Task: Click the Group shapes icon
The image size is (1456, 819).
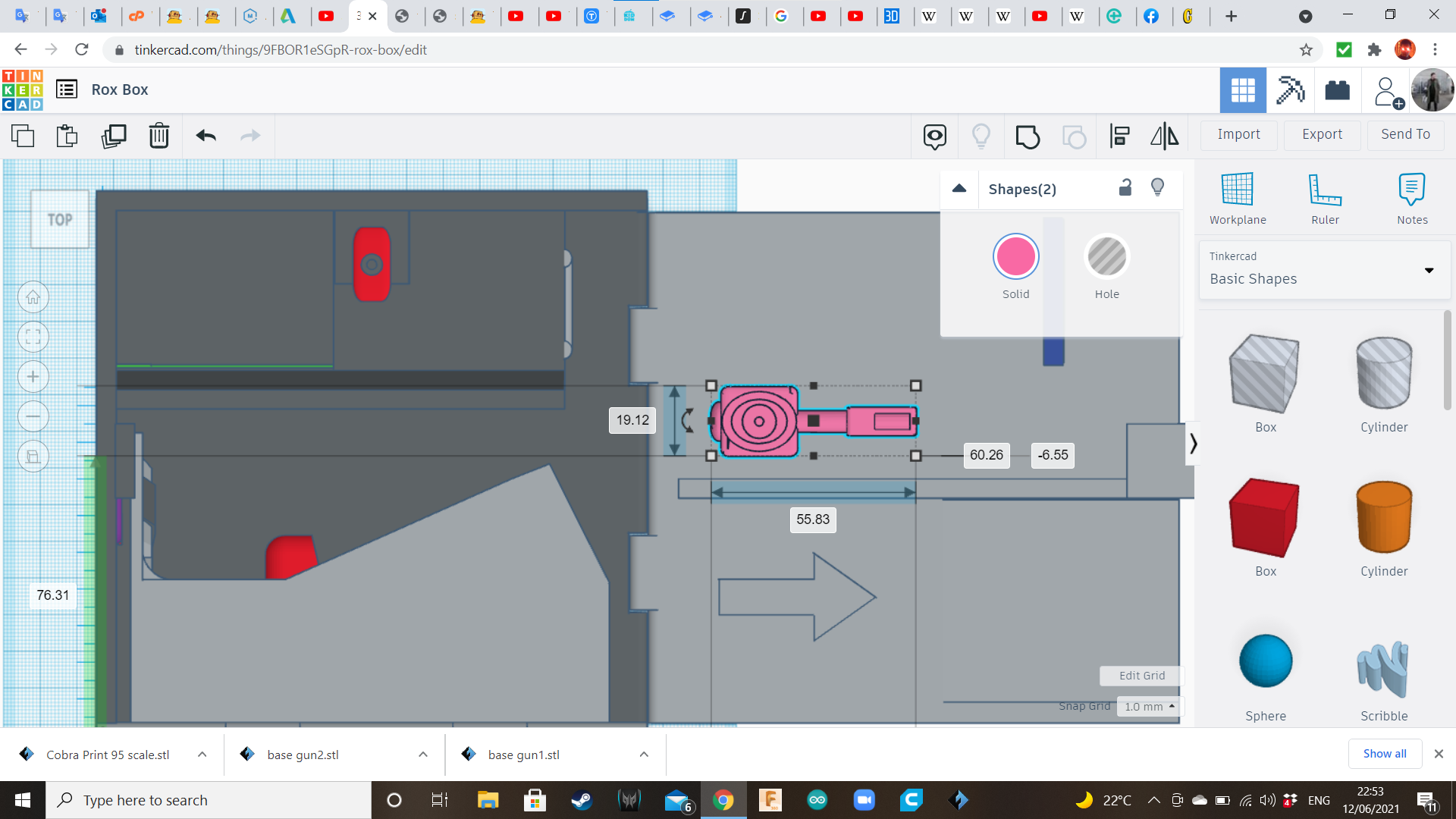Action: (1028, 136)
